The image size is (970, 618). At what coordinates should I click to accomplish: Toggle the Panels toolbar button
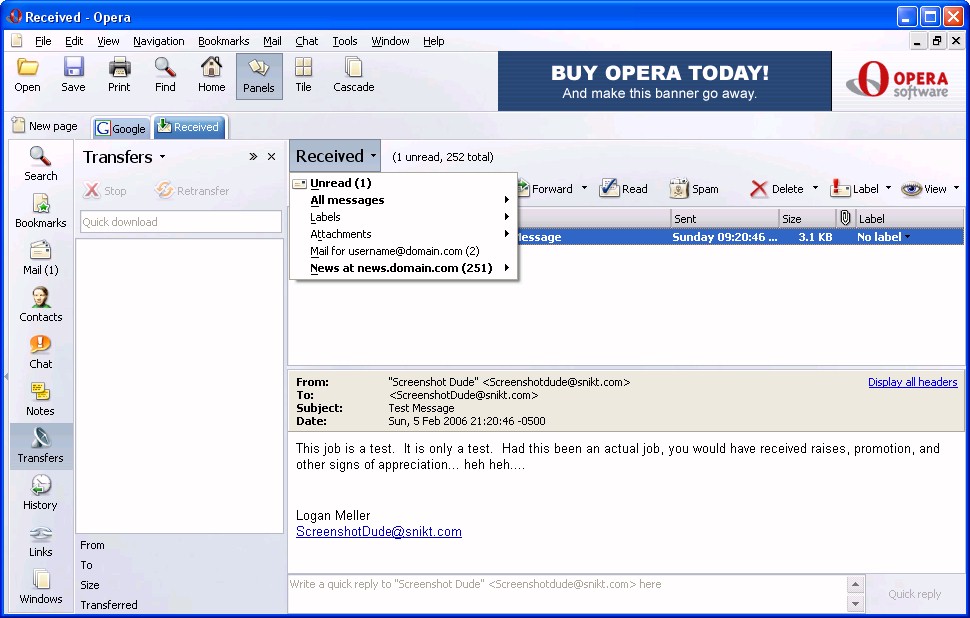click(x=259, y=76)
